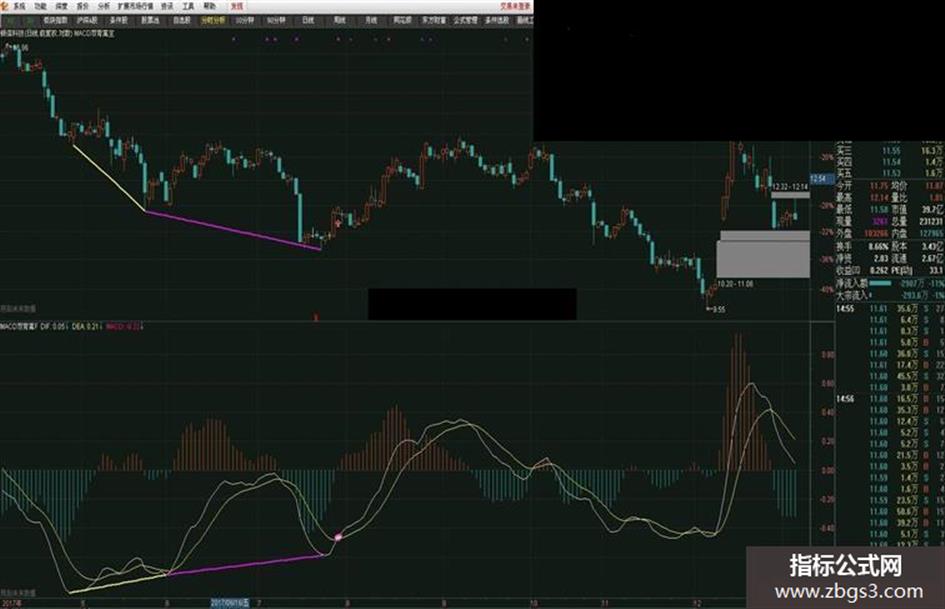Switch to the 周线 period
Image resolution: width=945 pixels, height=609 pixels.
point(339,20)
